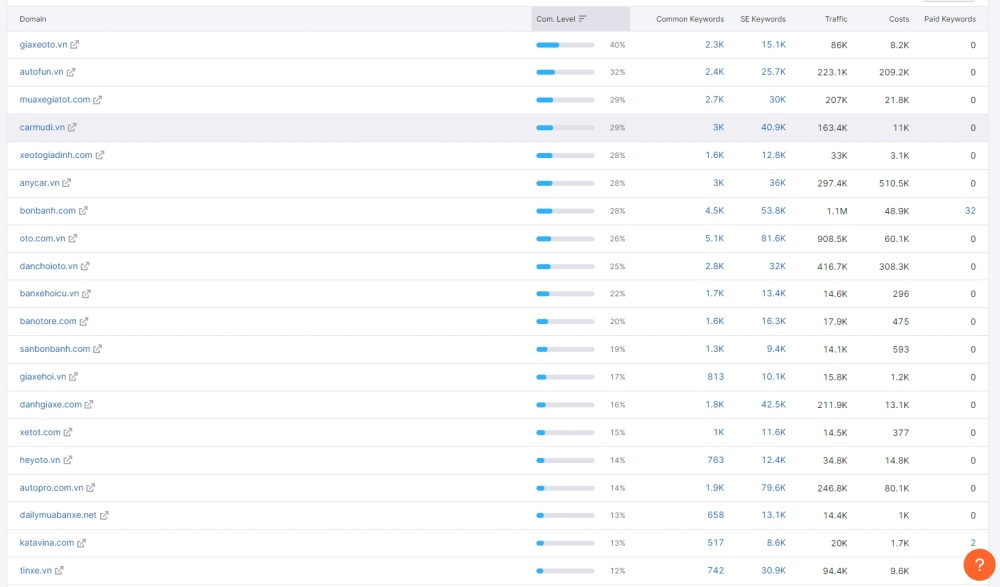Open muaxegiatot.com external link icon

coord(98,100)
